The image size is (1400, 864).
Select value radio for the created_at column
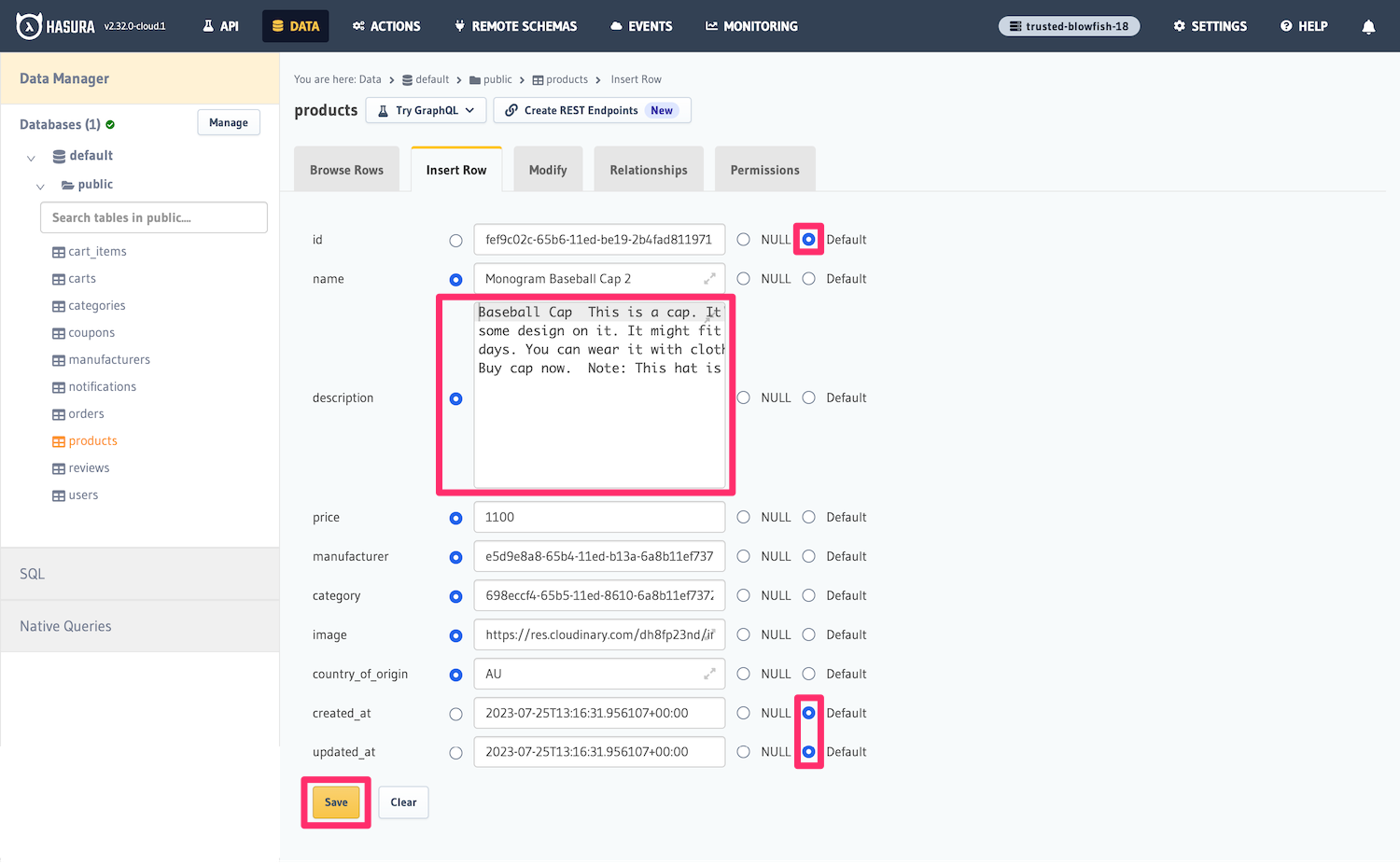(455, 714)
